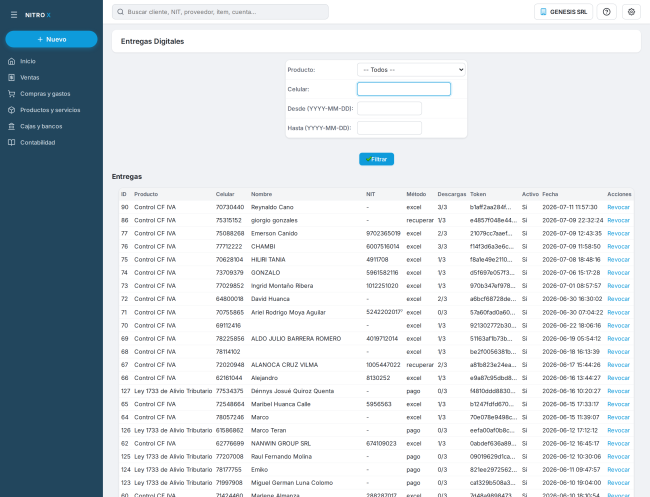Revoke entry for Raul Fernando Molina
The image size is (650, 497).
click(x=618, y=457)
